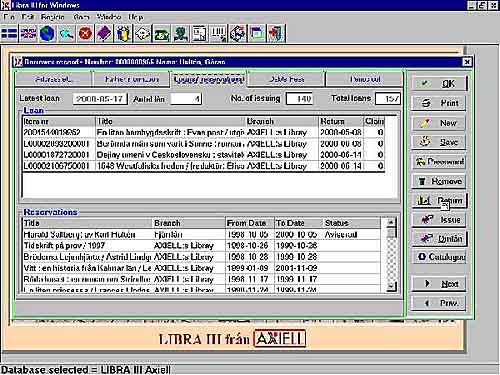Switch to the Debts Fees tab
This screenshot has width=500, height=375.
coord(287,79)
